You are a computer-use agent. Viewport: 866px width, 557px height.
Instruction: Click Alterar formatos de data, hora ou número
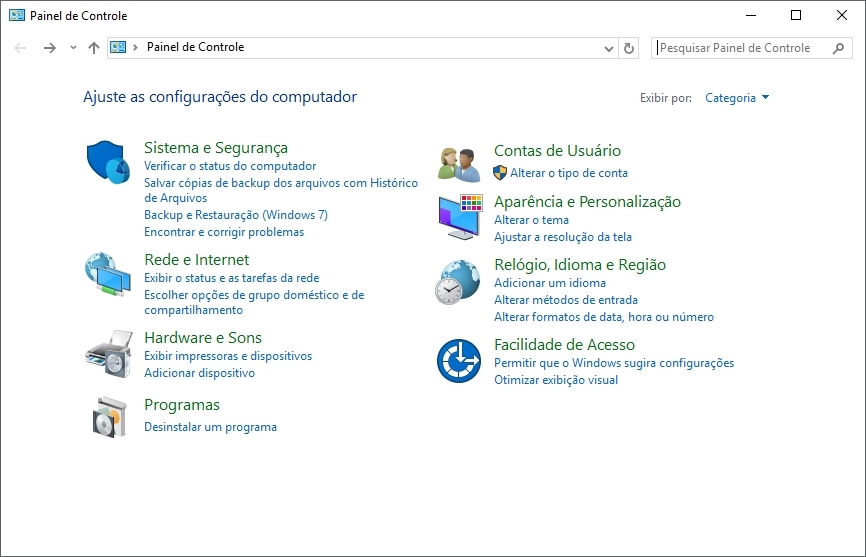(x=604, y=317)
